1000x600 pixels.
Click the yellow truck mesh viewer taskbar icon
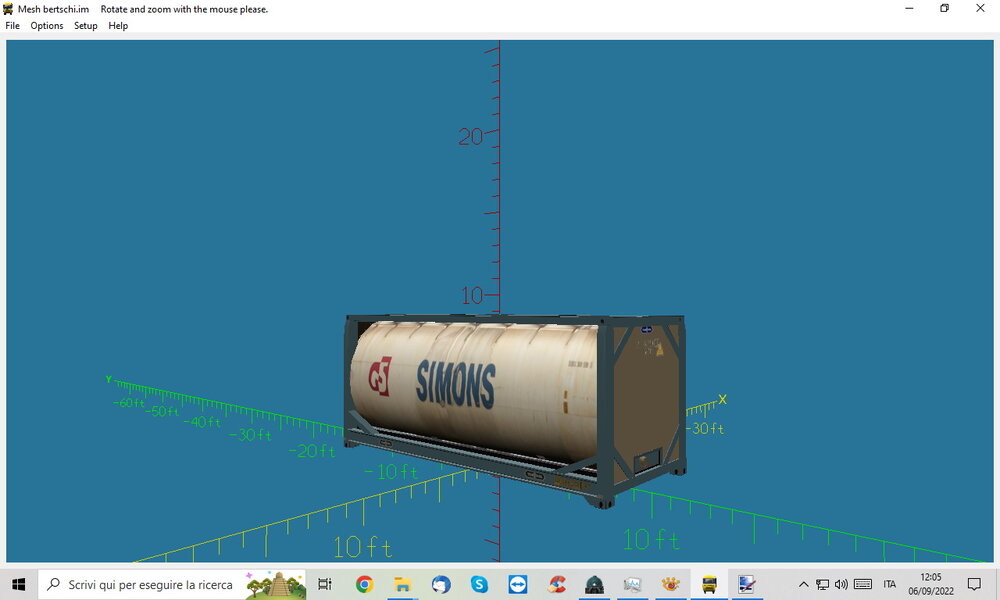click(709, 584)
